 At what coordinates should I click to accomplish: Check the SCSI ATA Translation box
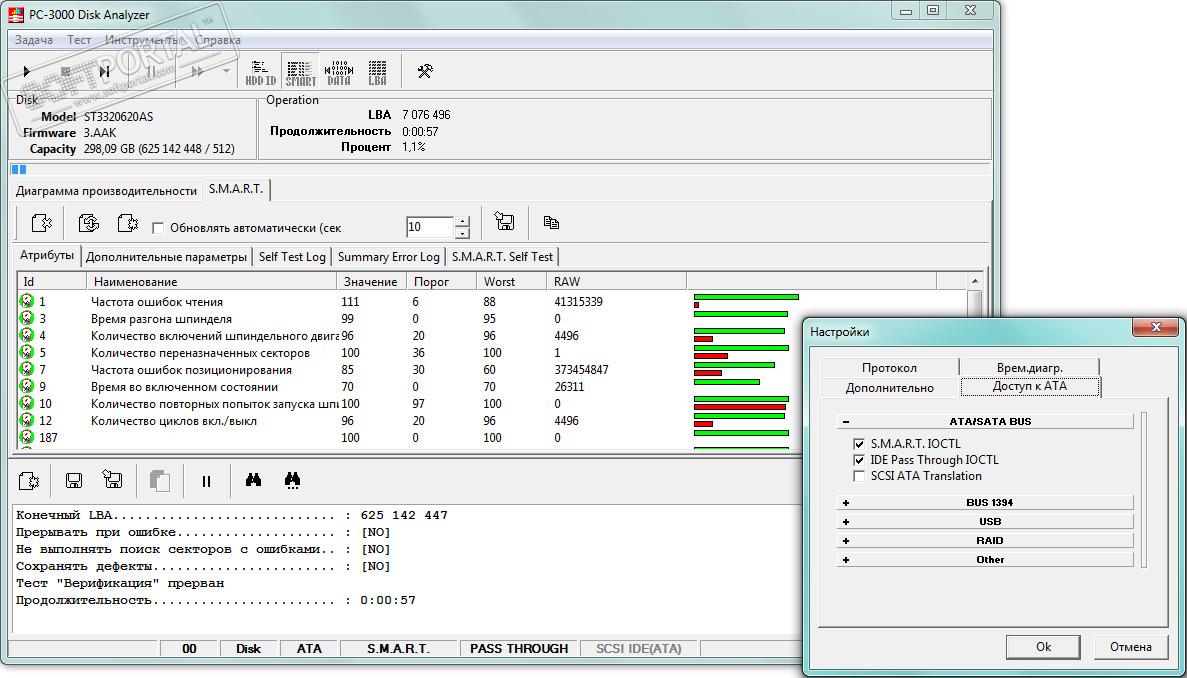click(x=859, y=476)
